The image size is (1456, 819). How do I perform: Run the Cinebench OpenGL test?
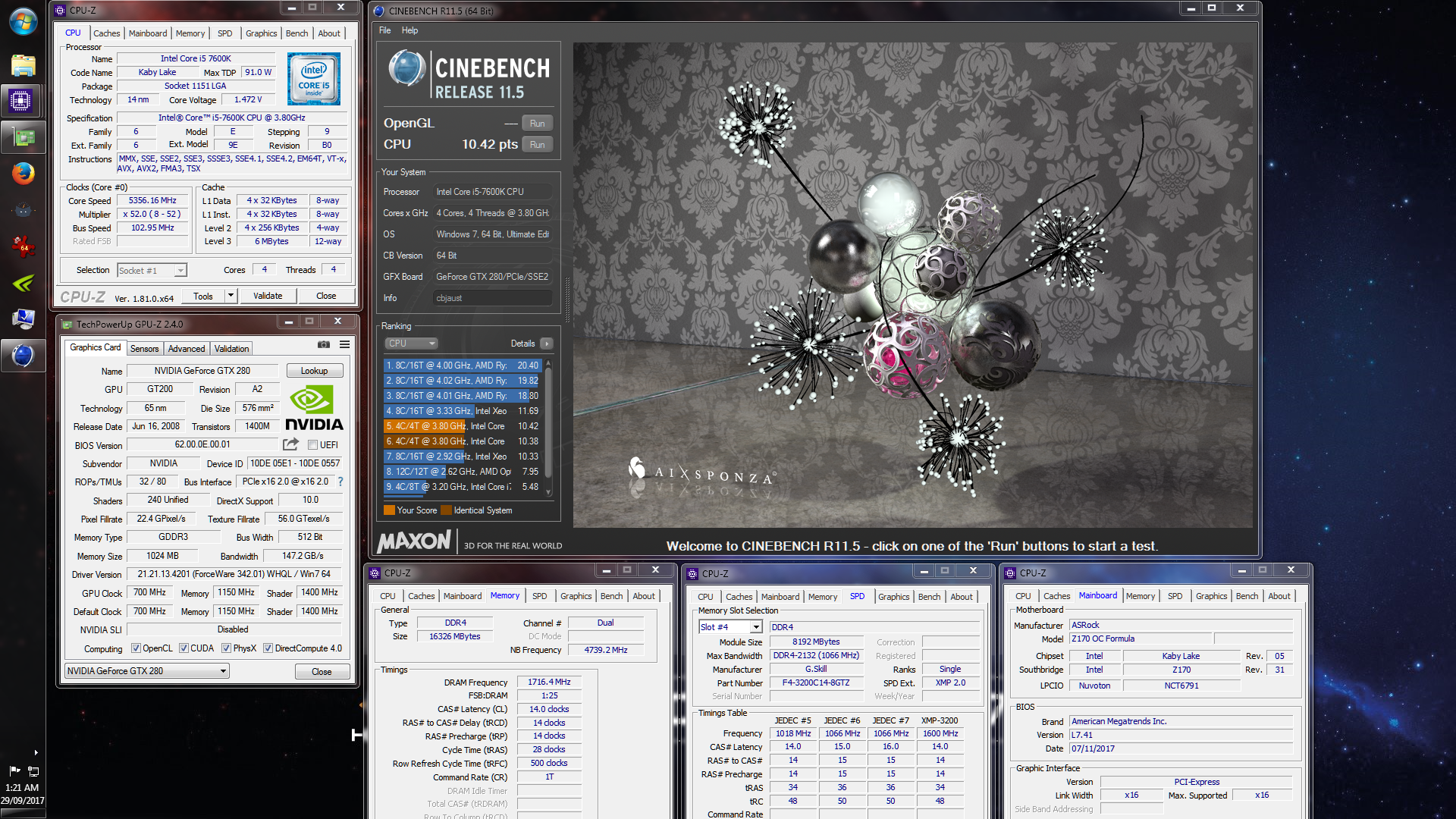click(537, 124)
